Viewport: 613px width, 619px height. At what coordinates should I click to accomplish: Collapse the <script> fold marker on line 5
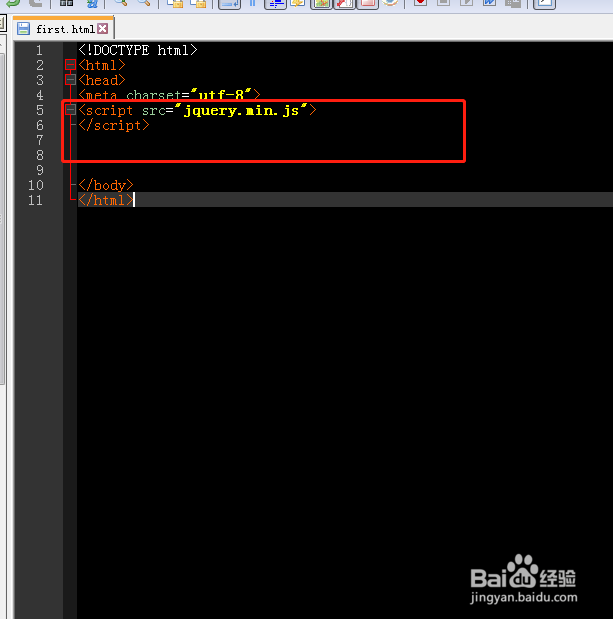[x=70, y=110]
